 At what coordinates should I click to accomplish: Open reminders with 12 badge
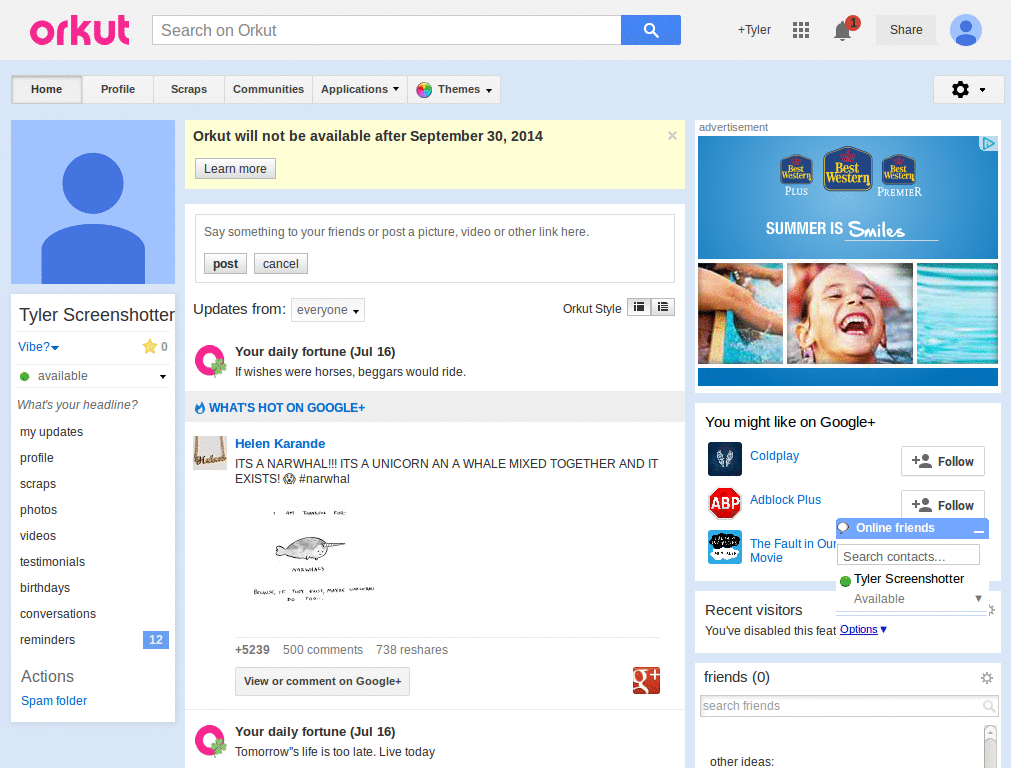93,640
